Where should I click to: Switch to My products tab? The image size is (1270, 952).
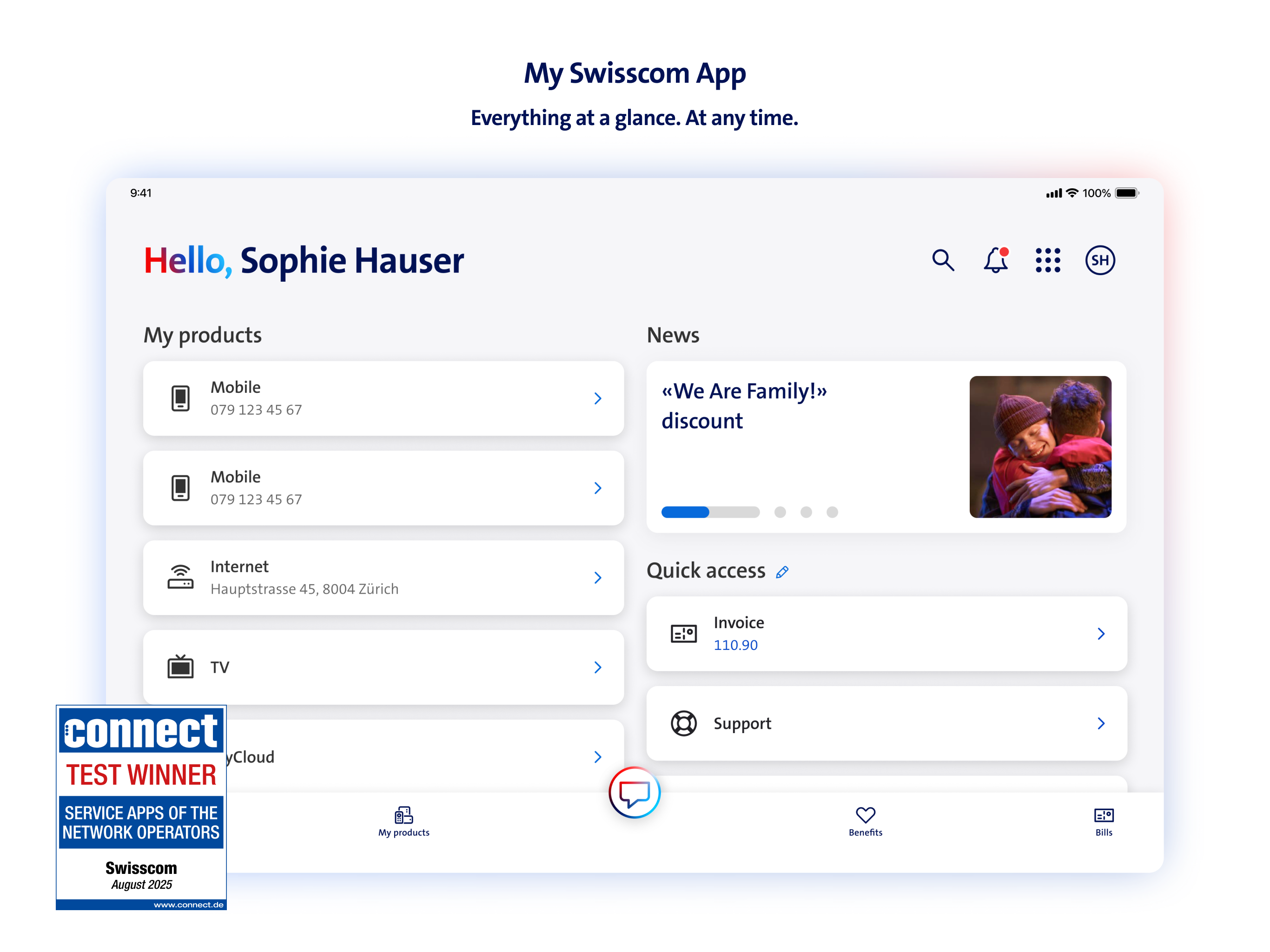[403, 822]
